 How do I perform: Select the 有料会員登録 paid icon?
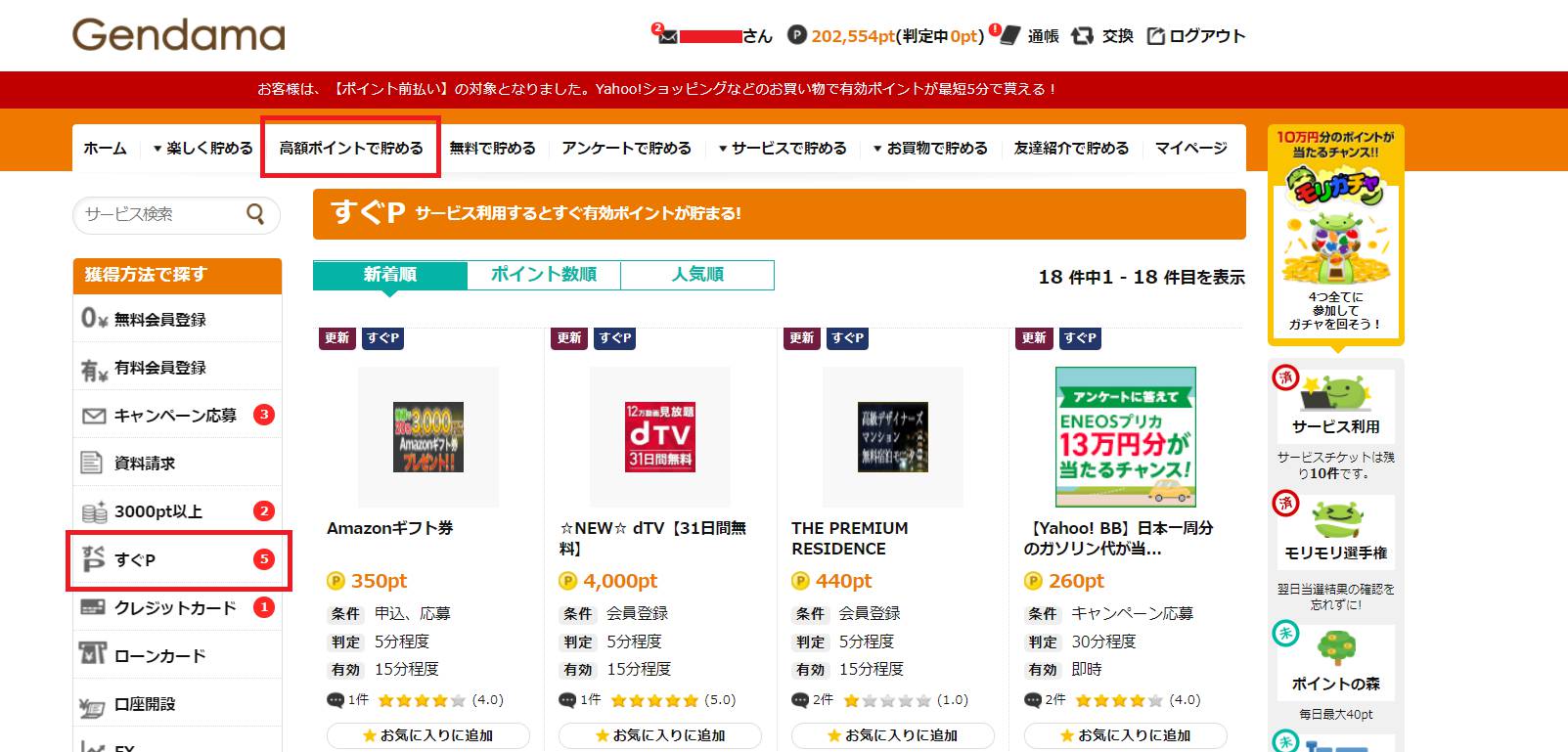tap(94, 368)
